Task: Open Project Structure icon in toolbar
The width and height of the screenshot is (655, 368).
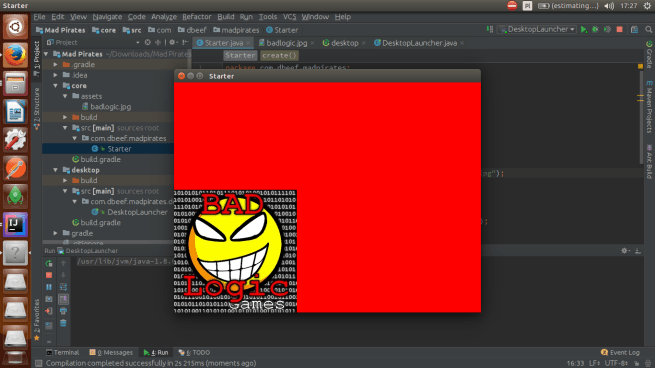Action: coord(635,30)
